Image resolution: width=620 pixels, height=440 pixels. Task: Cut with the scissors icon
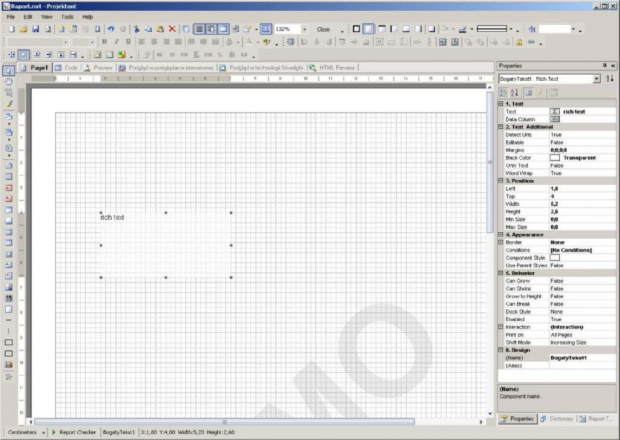[x=136, y=29]
